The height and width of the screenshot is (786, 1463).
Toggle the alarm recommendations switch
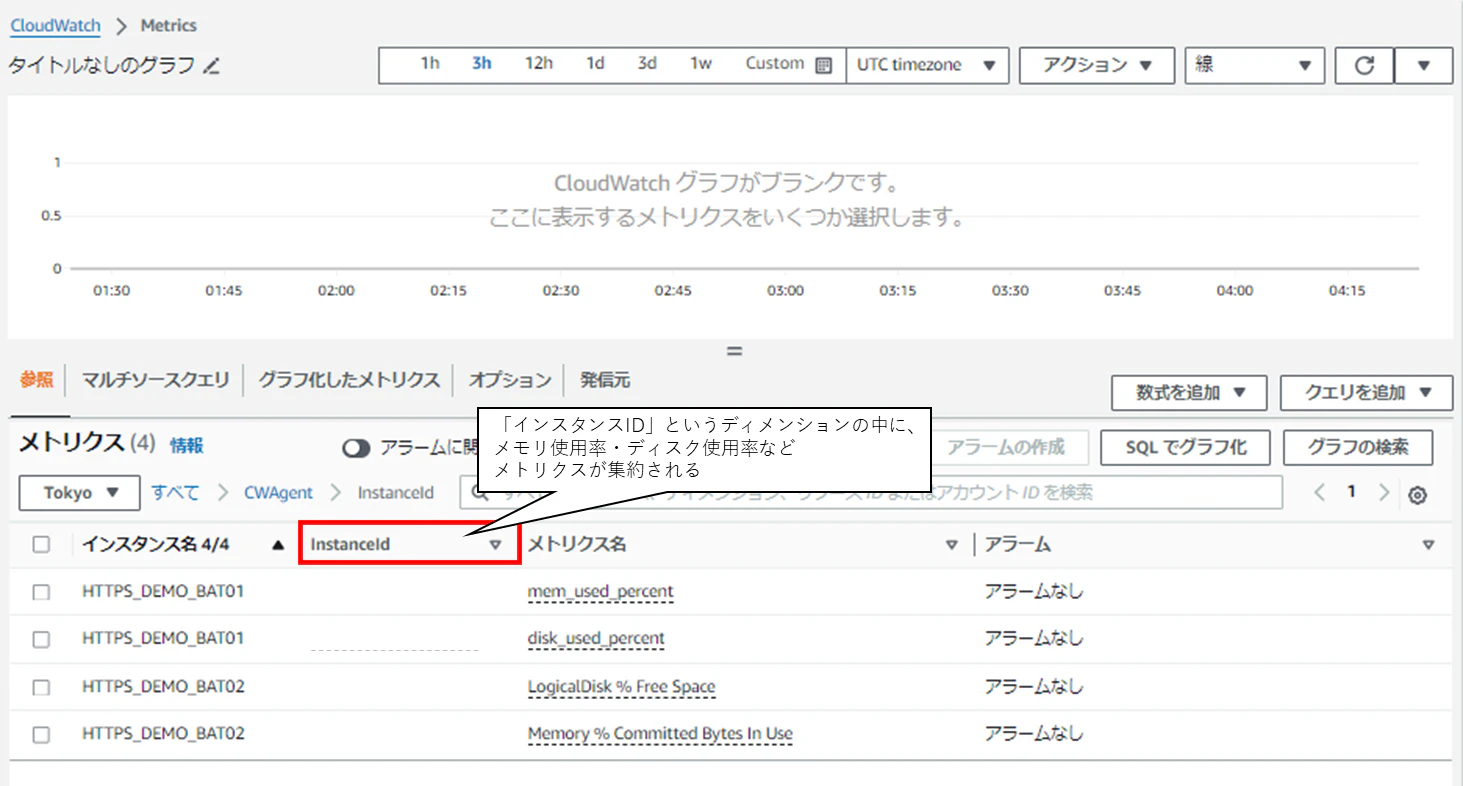tap(356, 448)
